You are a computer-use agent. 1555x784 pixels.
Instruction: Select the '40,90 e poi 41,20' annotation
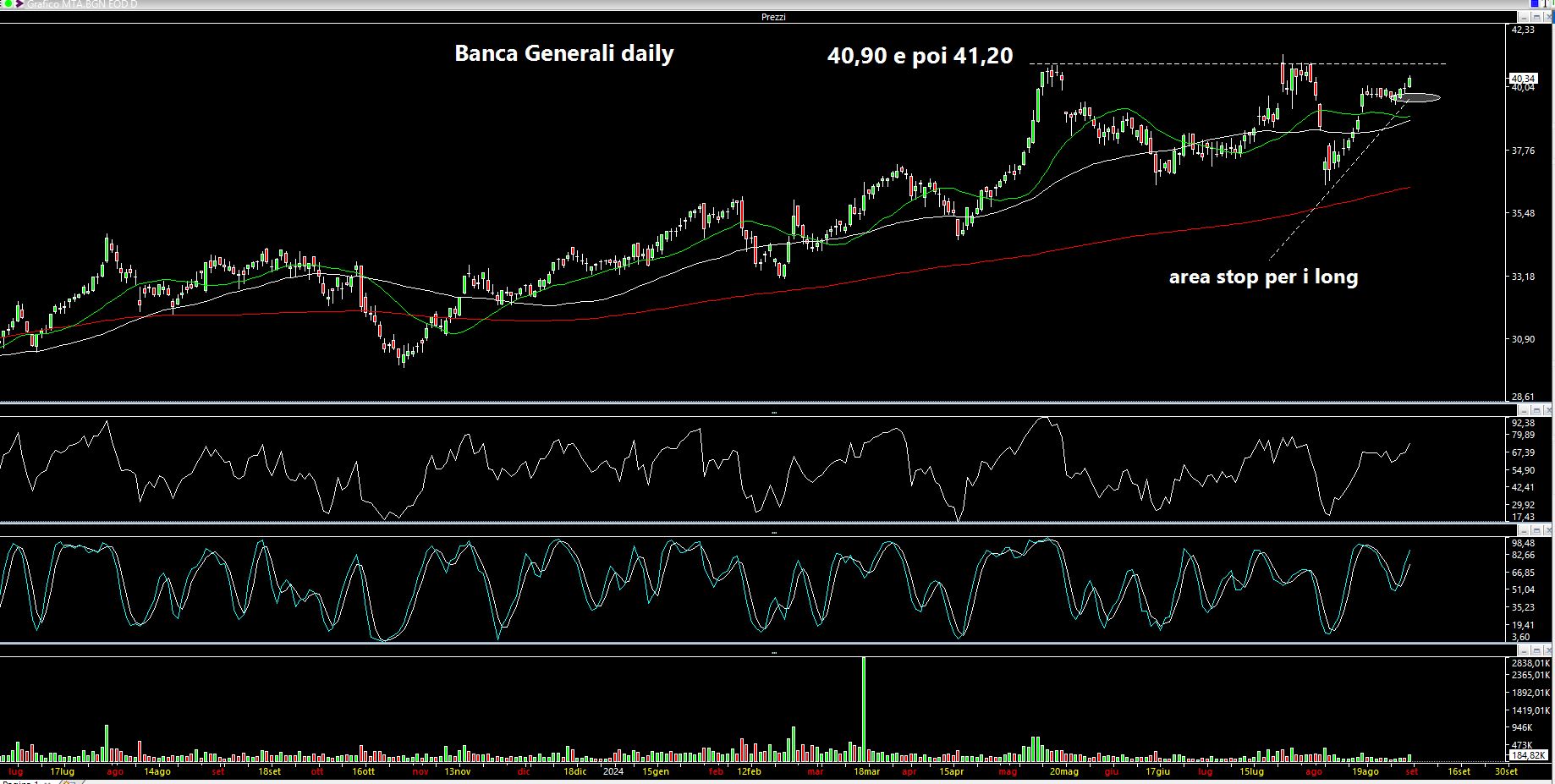point(920,56)
